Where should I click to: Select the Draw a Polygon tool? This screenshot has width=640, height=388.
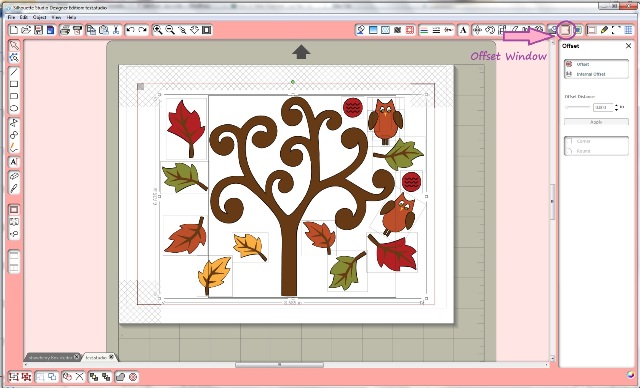(14, 123)
